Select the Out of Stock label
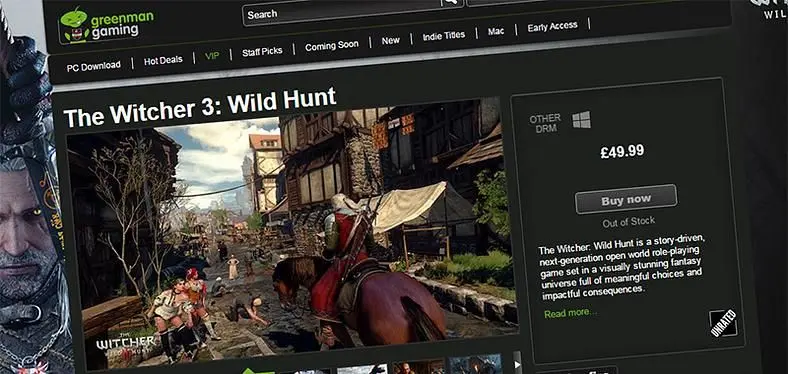Image resolution: width=788 pixels, height=374 pixels. click(x=629, y=221)
